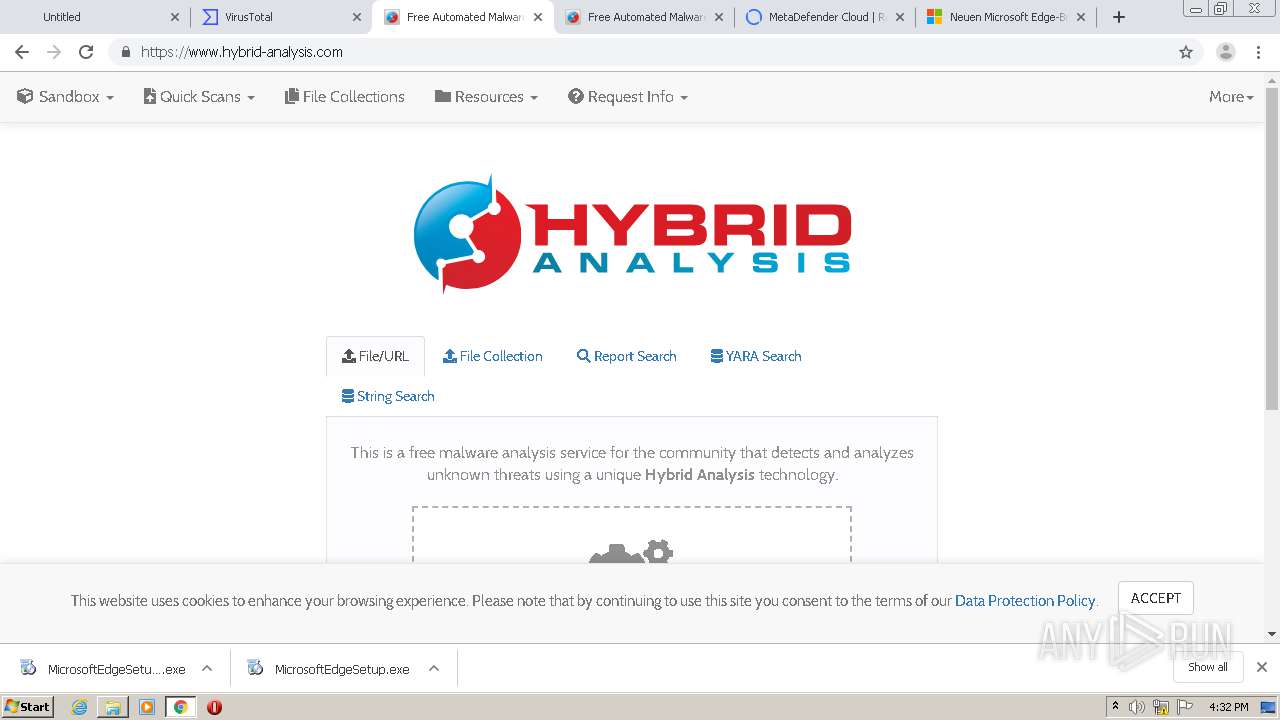
Task: Open the volume control in tray
Action: 1137,707
